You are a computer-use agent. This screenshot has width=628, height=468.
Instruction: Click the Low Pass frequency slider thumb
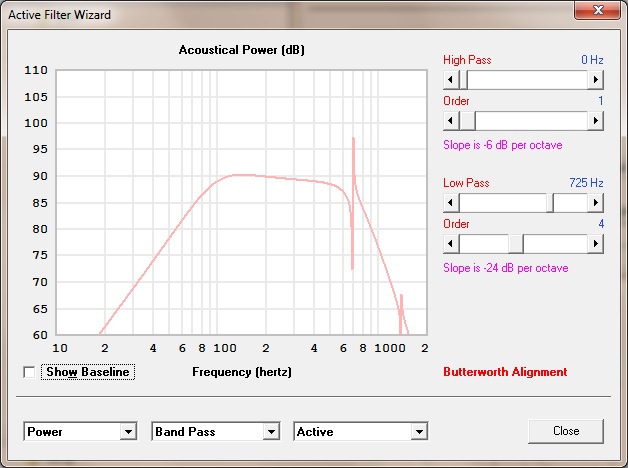click(550, 203)
